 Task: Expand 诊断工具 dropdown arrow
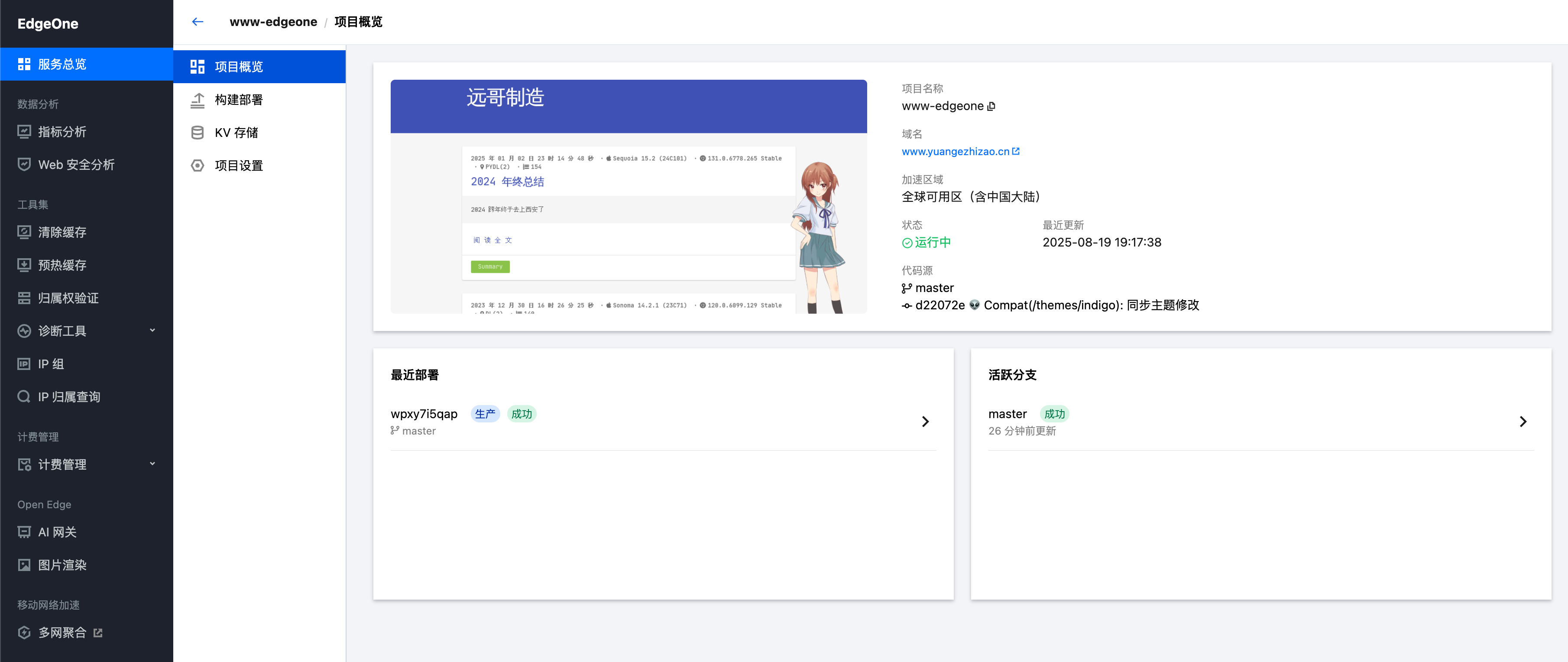152,331
